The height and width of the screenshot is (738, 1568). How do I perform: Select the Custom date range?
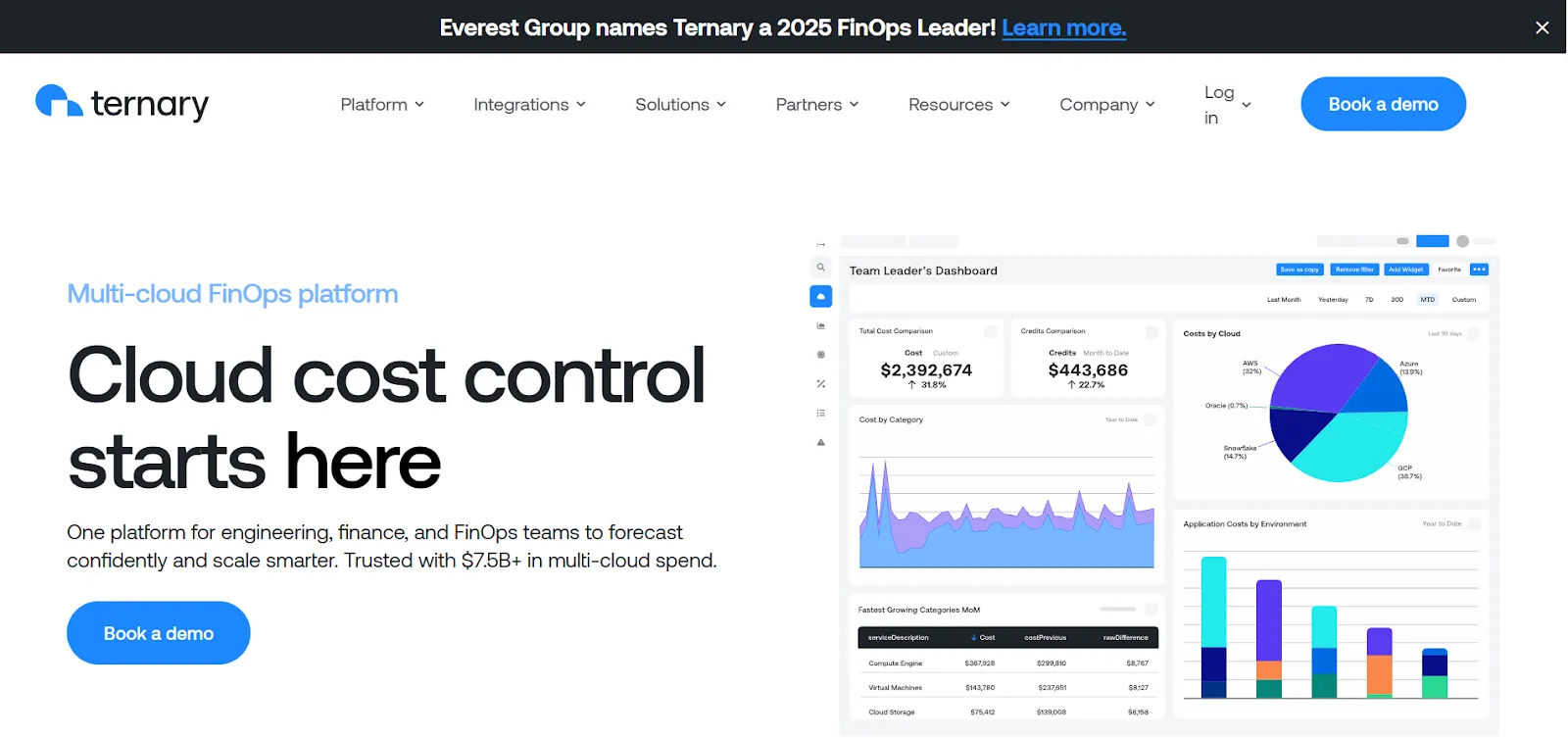point(1464,300)
